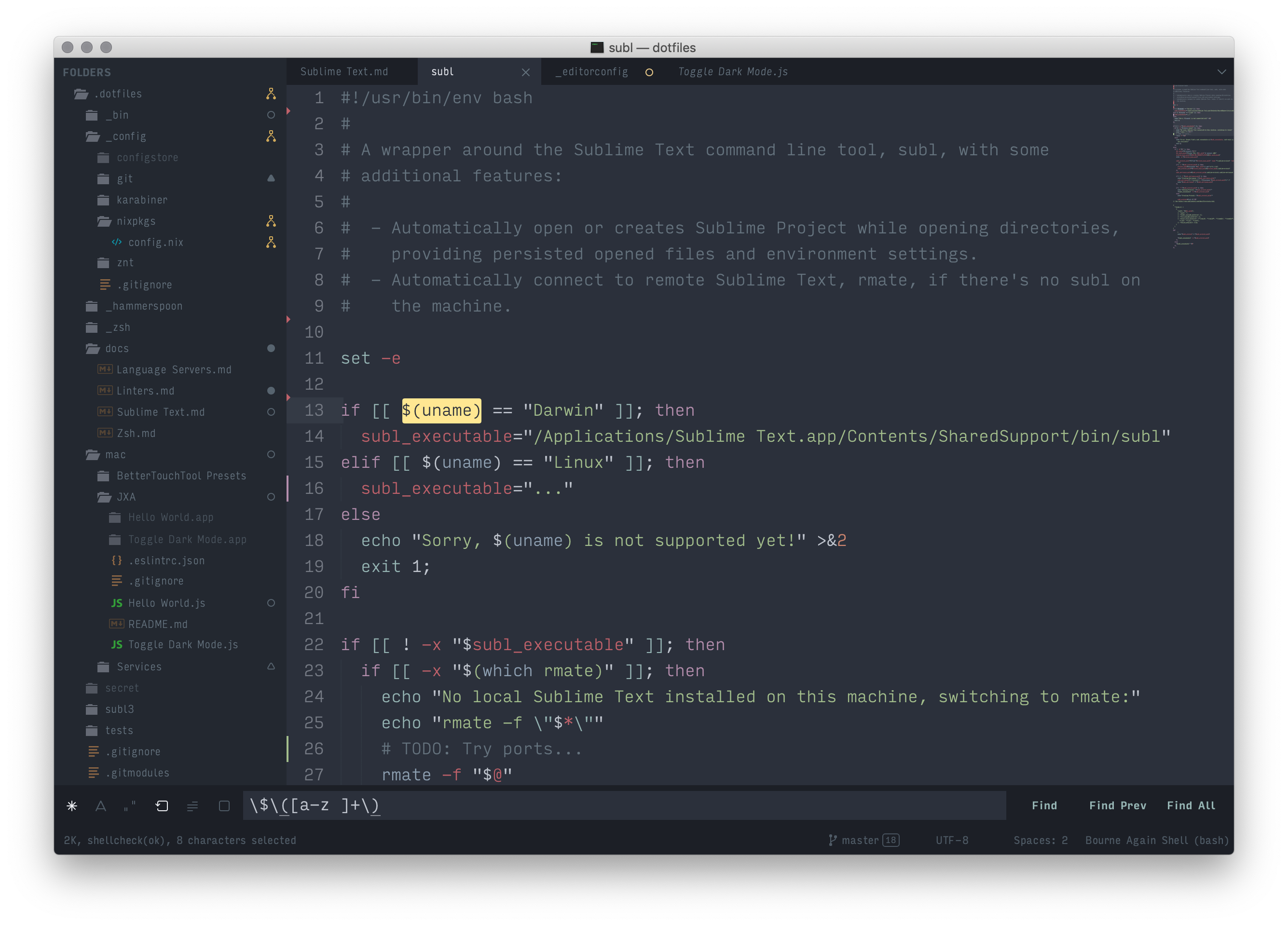Screen dimensions: 1288x926
Task: Toggle case sensitive search option
Action: click(101, 805)
